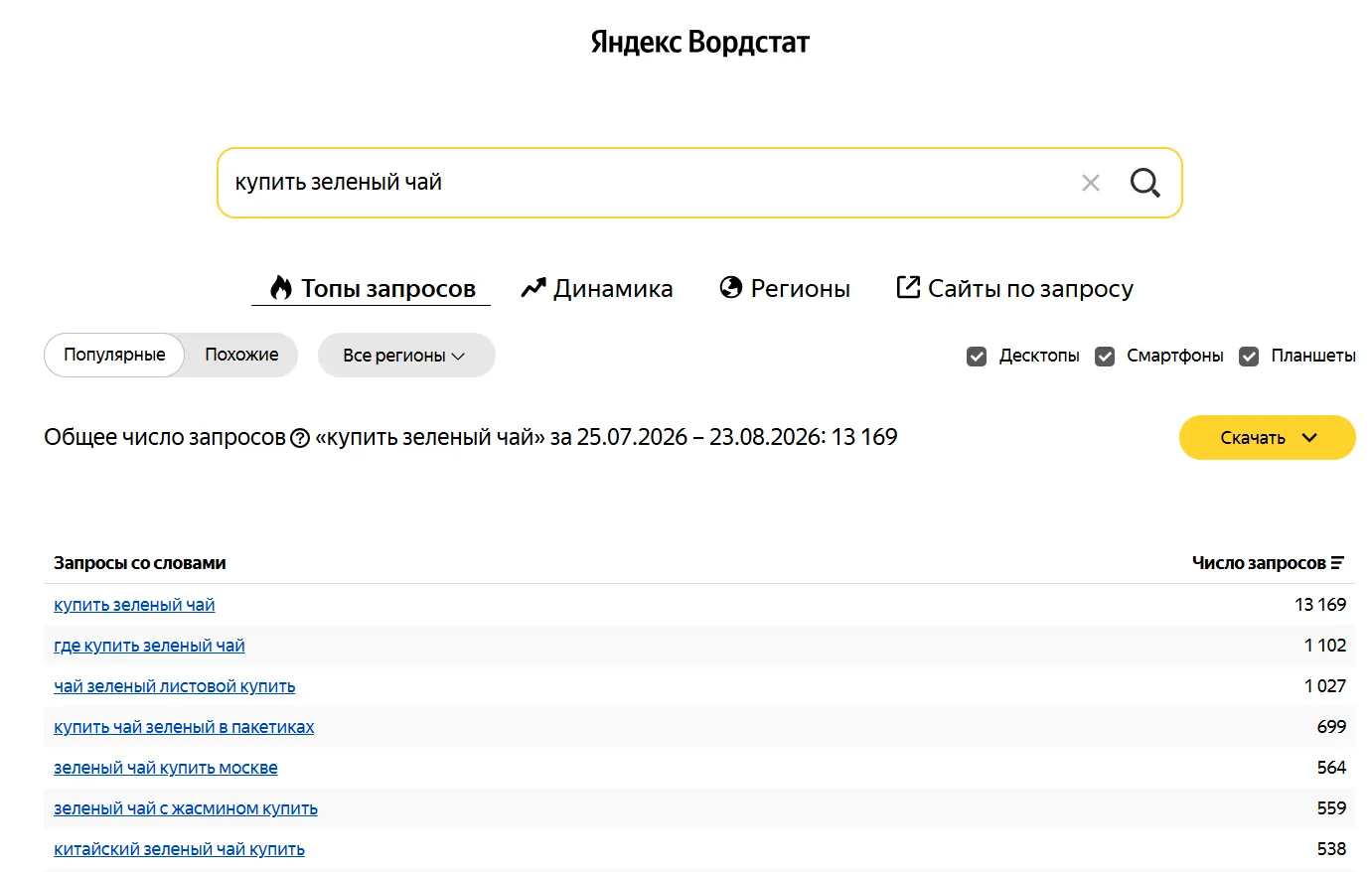This screenshot has height=872, width=1372.
Task: Open the купить зеленый чай query link
Action: coord(134,605)
